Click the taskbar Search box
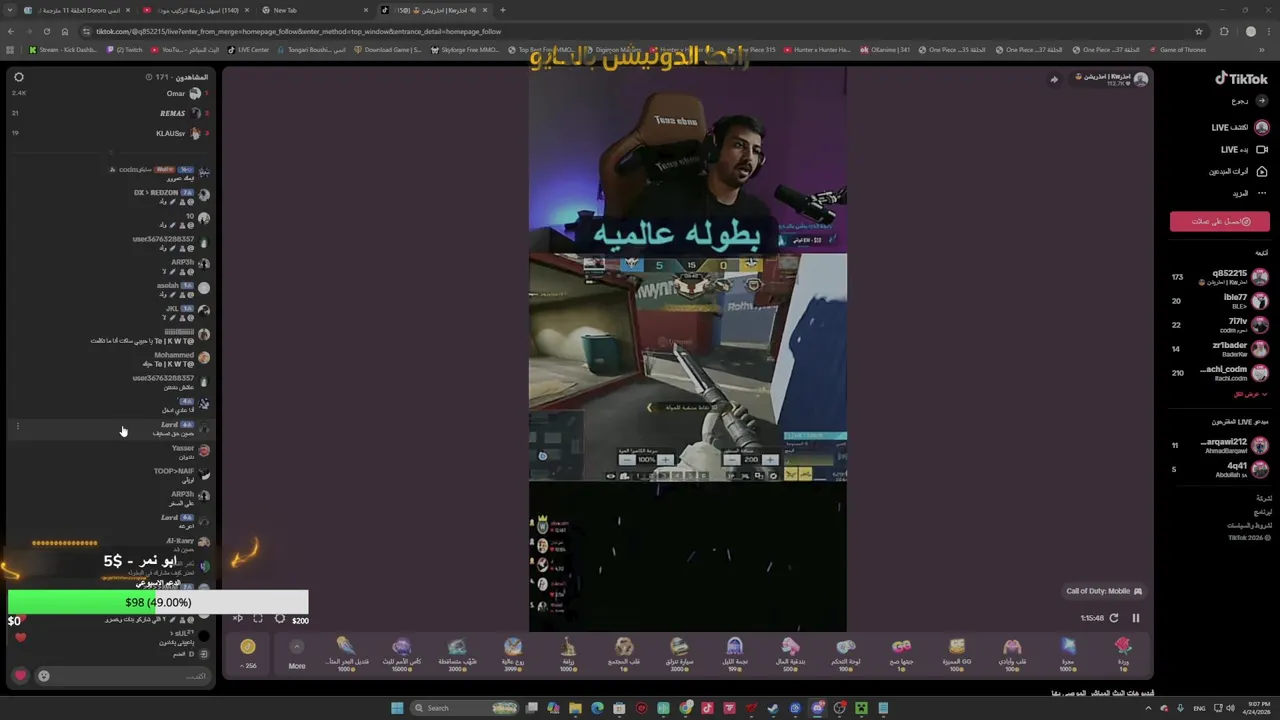This screenshot has height=720, width=1280. [466, 708]
